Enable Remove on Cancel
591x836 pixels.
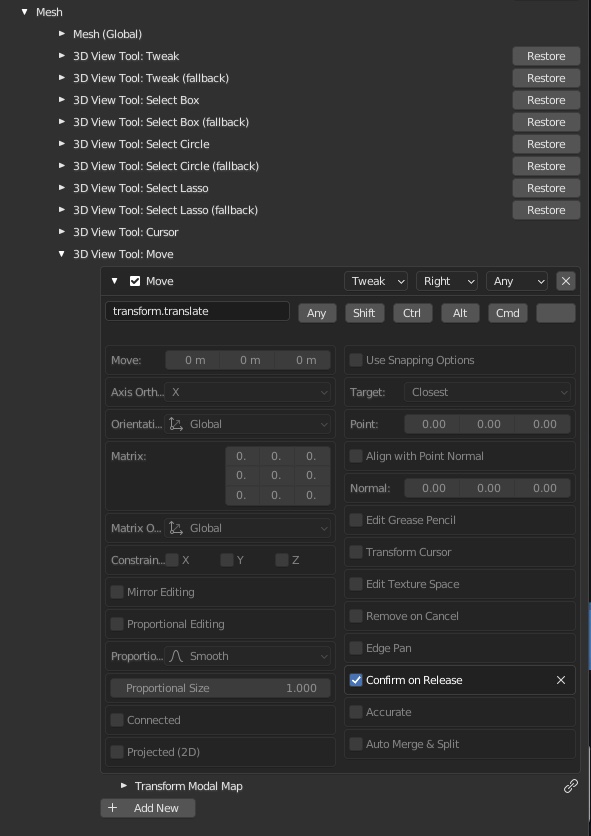pos(356,616)
